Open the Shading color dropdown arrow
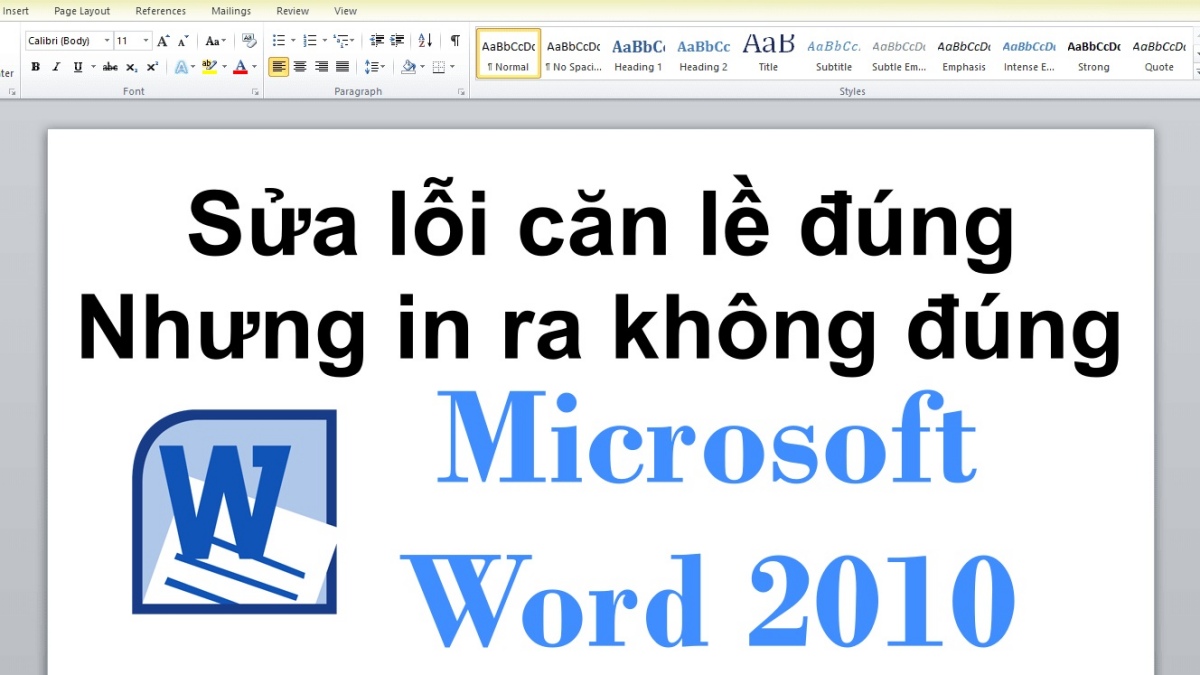Viewport: 1200px width, 675px height. (x=422, y=67)
